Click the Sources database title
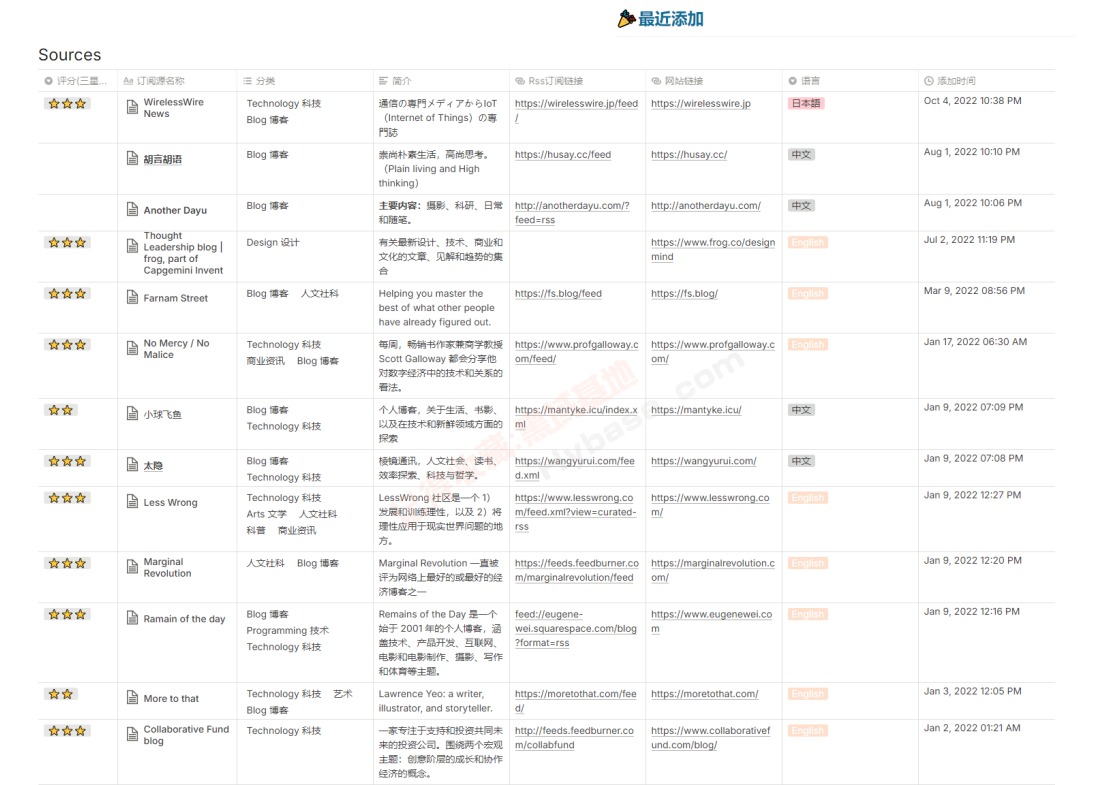 (x=69, y=55)
